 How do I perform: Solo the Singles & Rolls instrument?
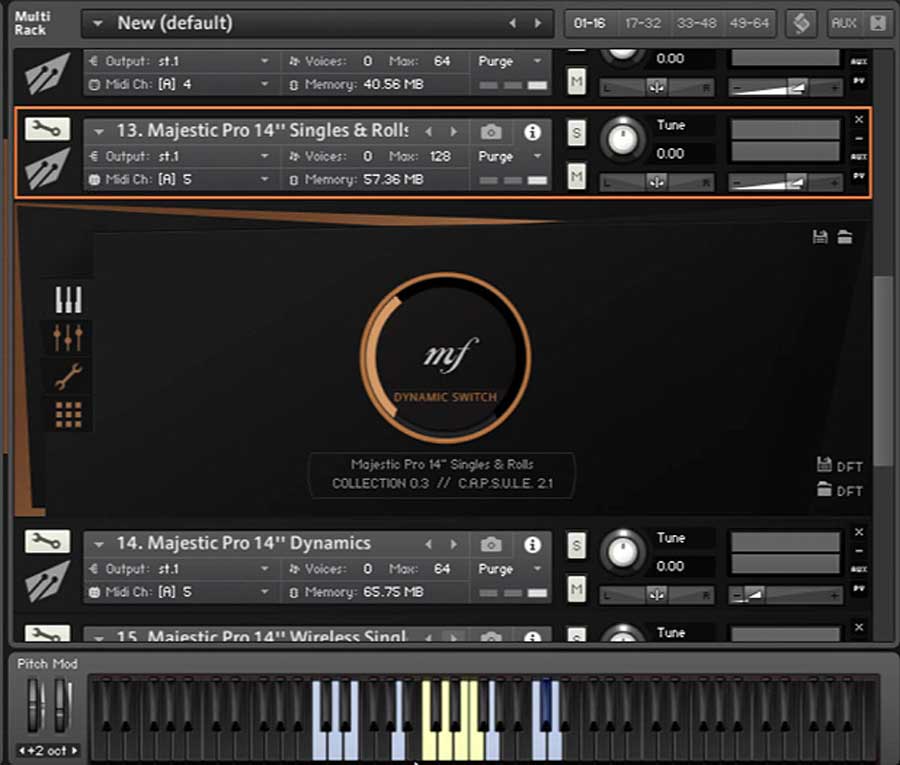(x=576, y=133)
